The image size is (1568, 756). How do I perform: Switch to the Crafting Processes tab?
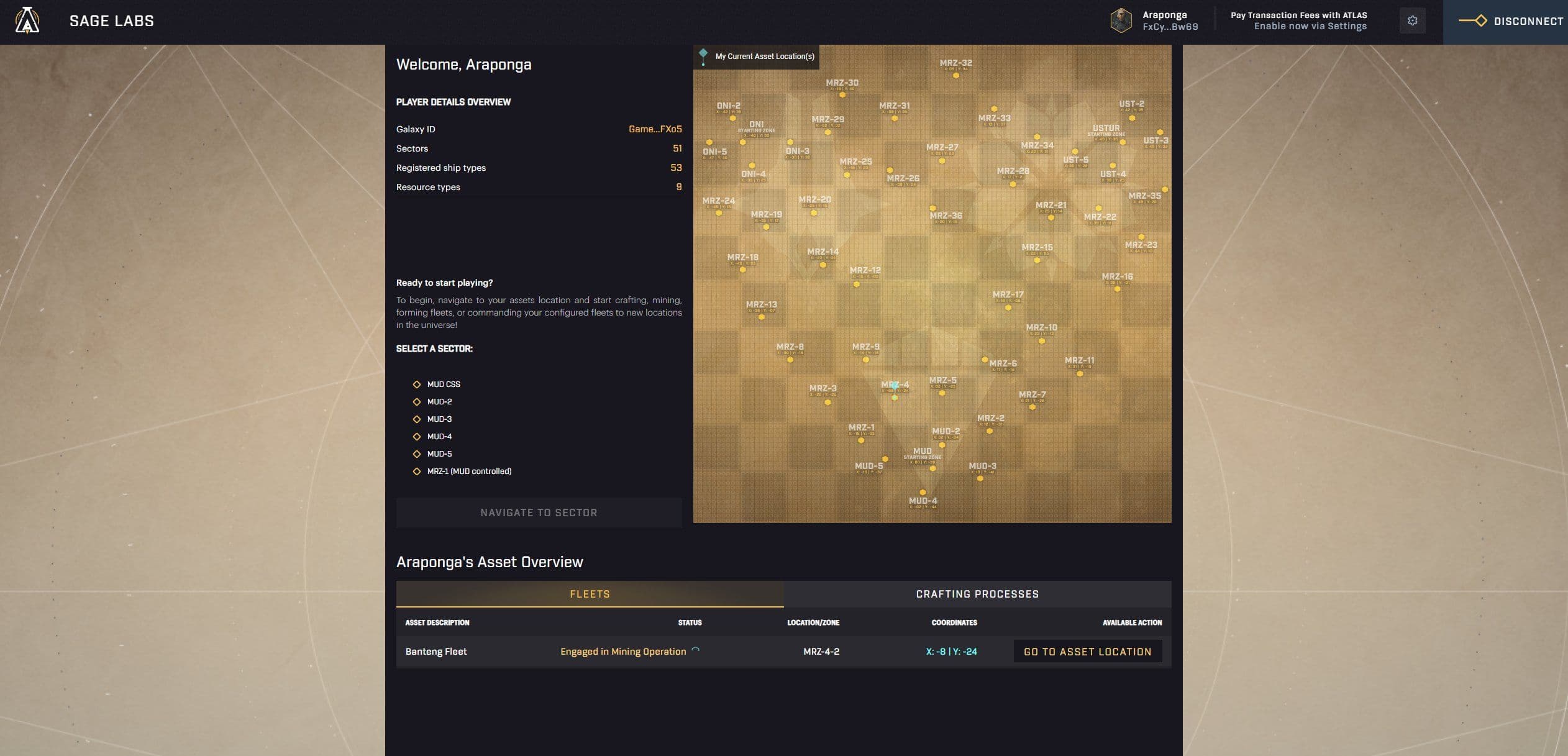click(977, 594)
